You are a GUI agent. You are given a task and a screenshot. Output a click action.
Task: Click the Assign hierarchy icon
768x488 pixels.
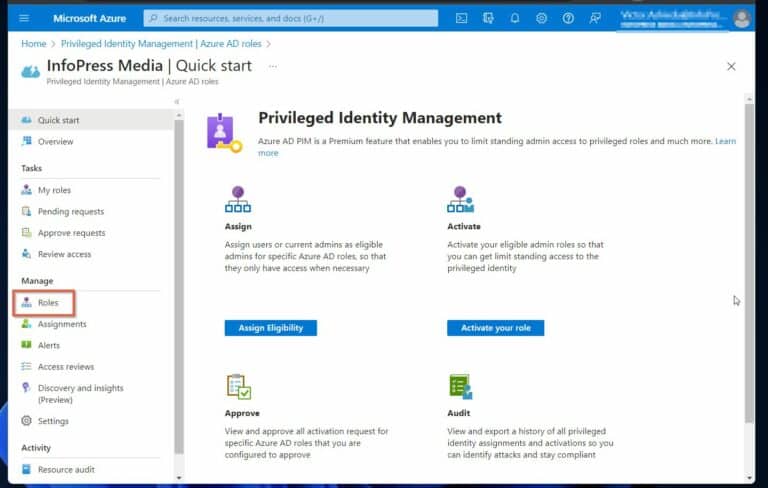tap(238, 199)
